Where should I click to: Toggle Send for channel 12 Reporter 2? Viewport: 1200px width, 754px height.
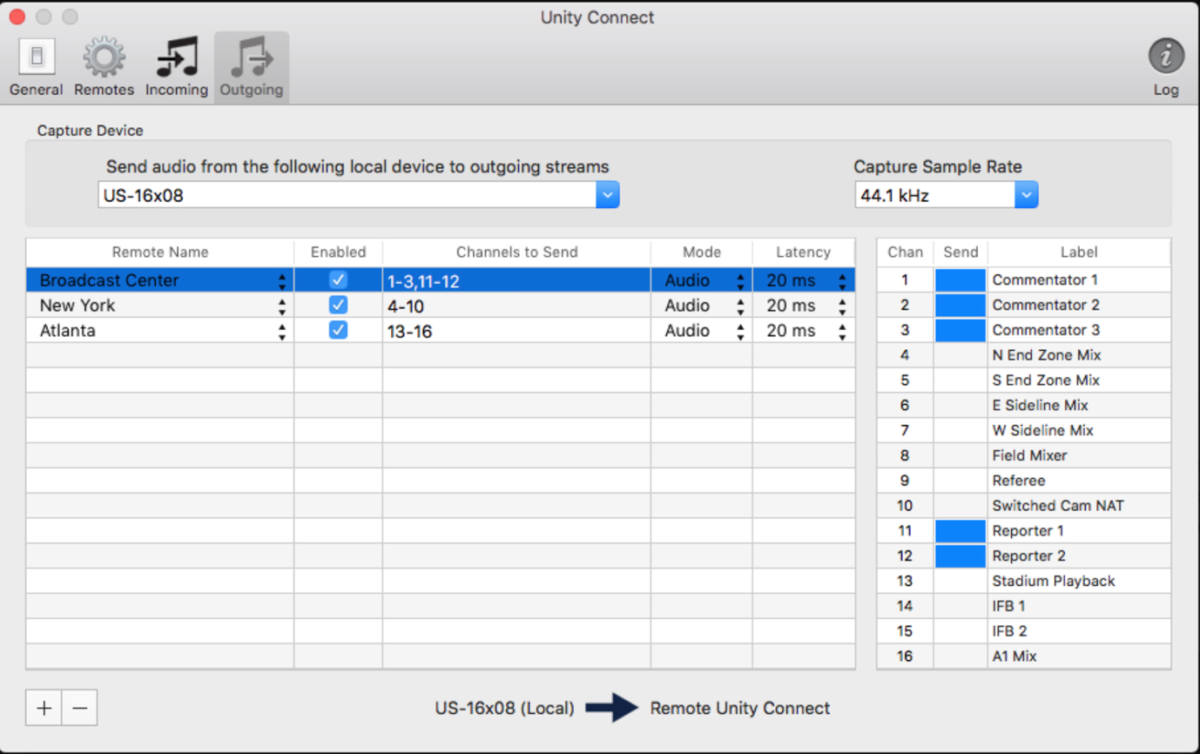(x=960, y=556)
